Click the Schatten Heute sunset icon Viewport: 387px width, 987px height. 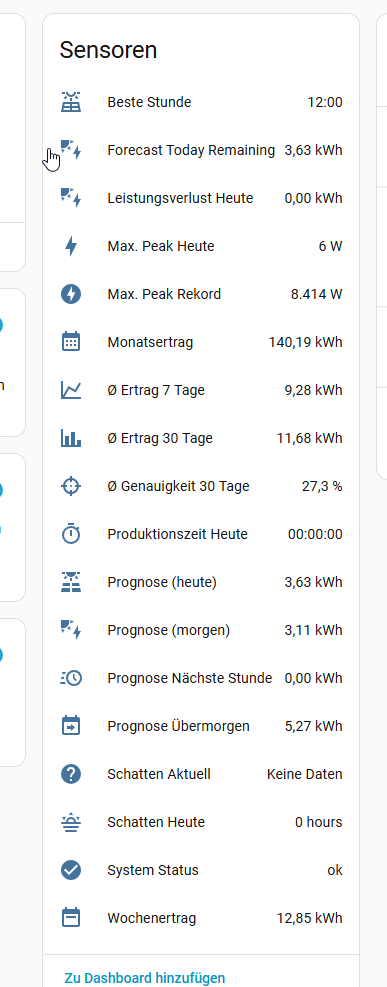click(x=71, y=822)
